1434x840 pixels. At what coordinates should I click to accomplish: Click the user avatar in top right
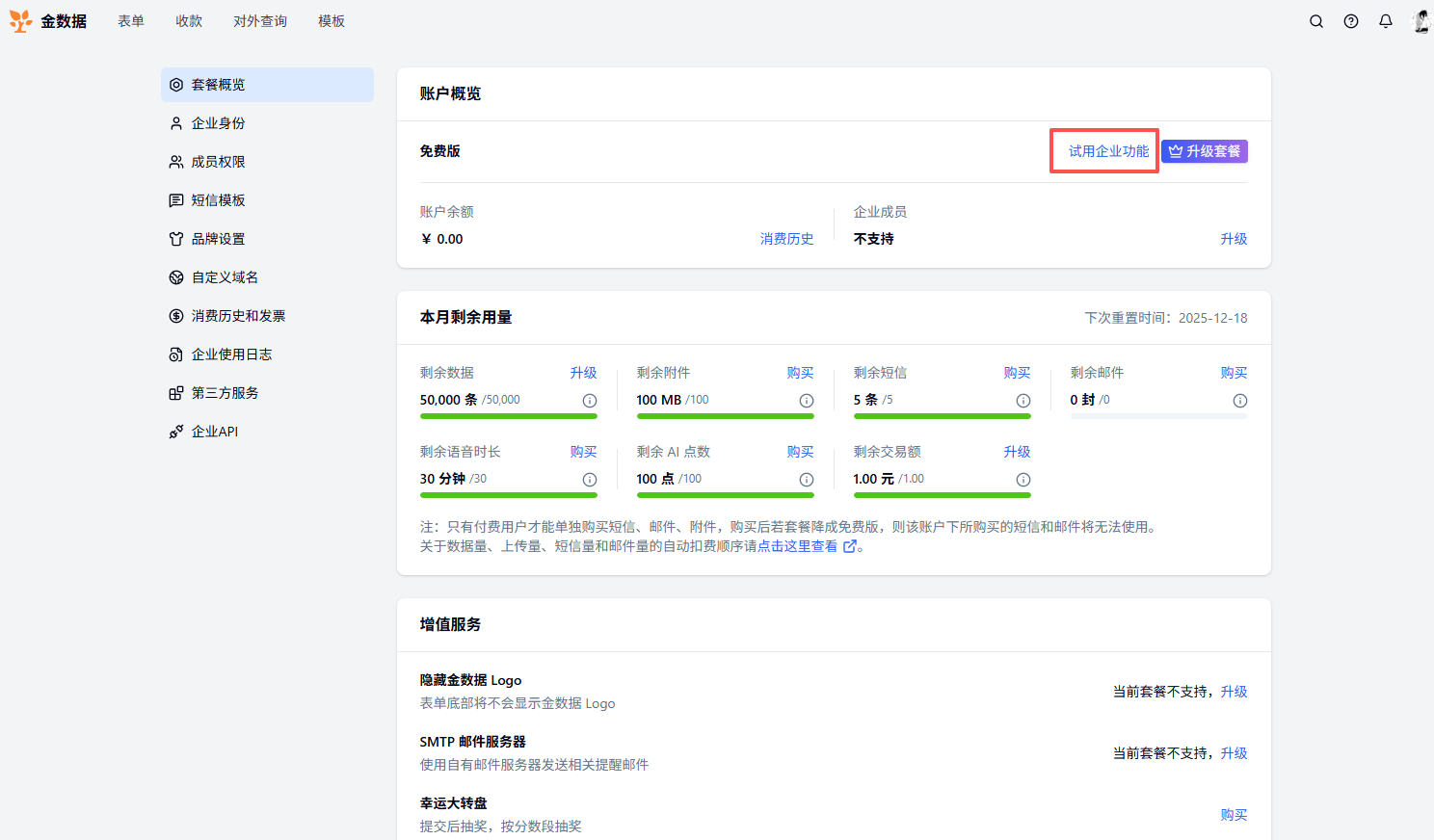point(1421,21)
